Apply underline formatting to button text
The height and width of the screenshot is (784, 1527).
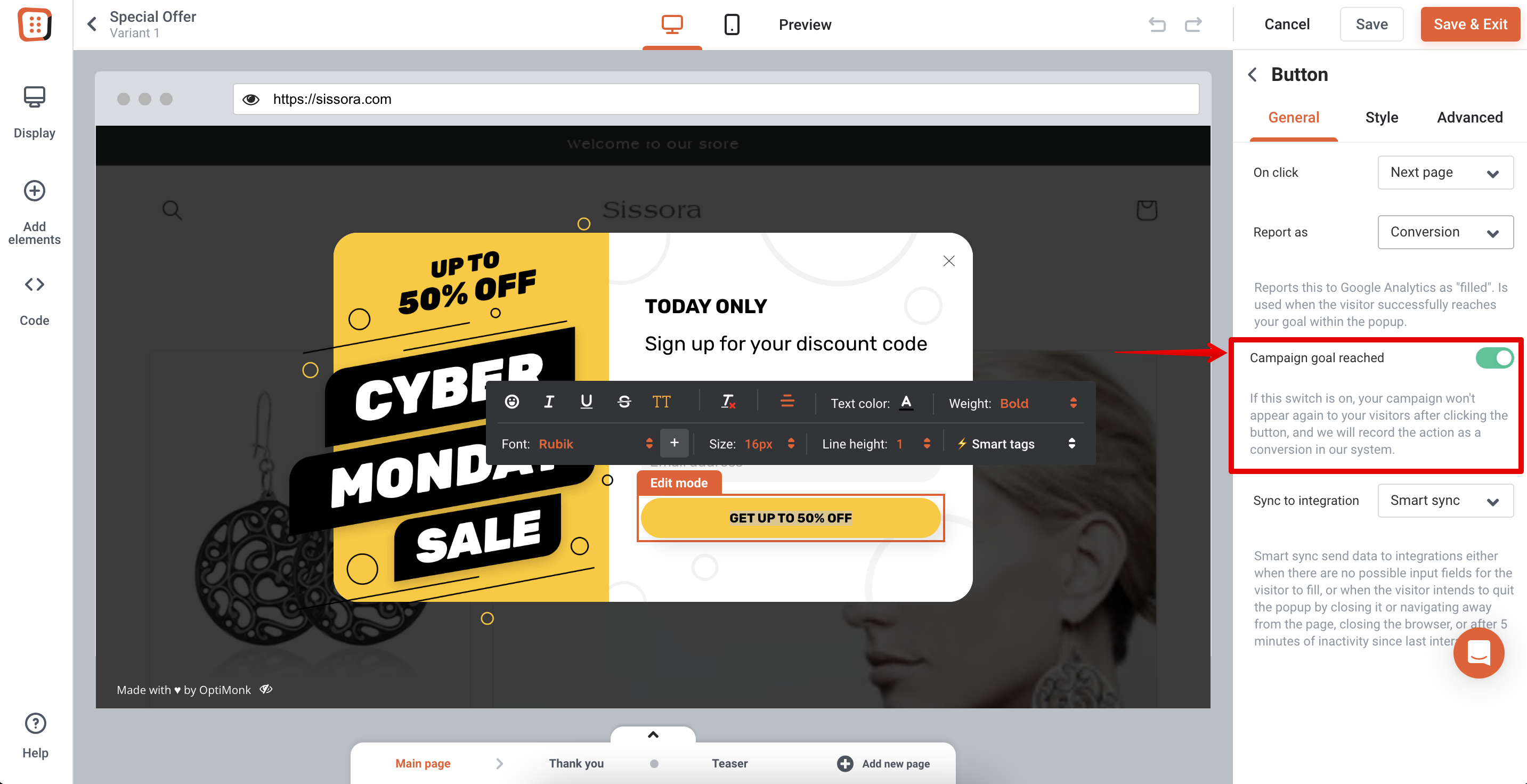point(586,402)
